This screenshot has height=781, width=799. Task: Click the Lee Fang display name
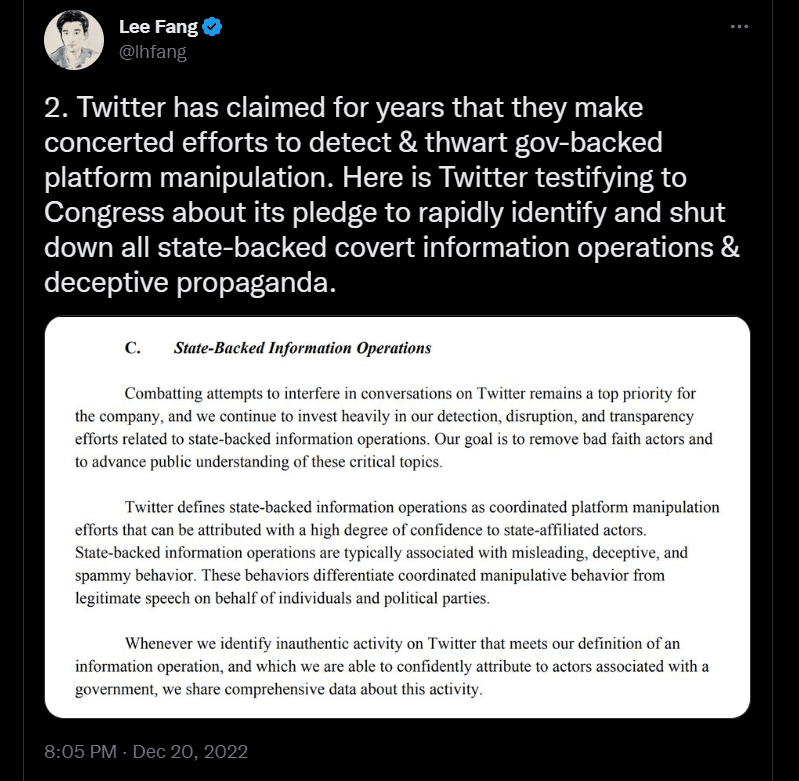pos(158,27)
